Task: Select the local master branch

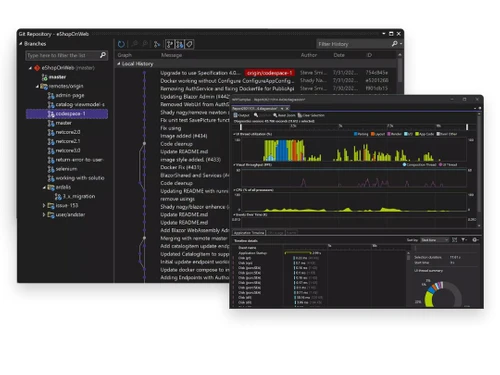Action: [x=57, y=77]
